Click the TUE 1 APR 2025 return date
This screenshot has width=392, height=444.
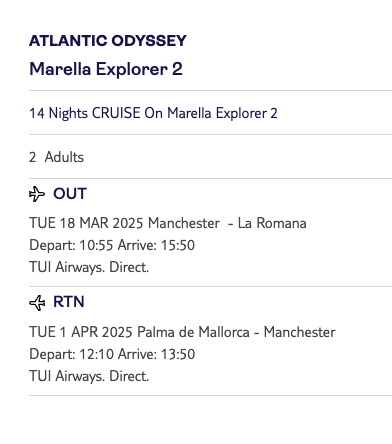(81, 332)
